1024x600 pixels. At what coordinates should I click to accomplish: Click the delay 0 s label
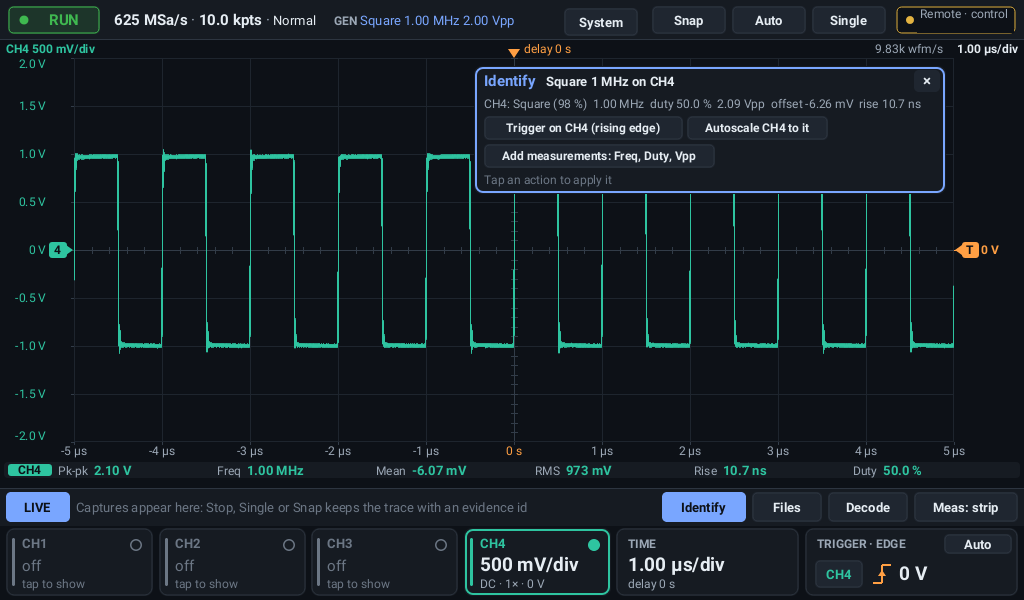(x=547, y=49)
